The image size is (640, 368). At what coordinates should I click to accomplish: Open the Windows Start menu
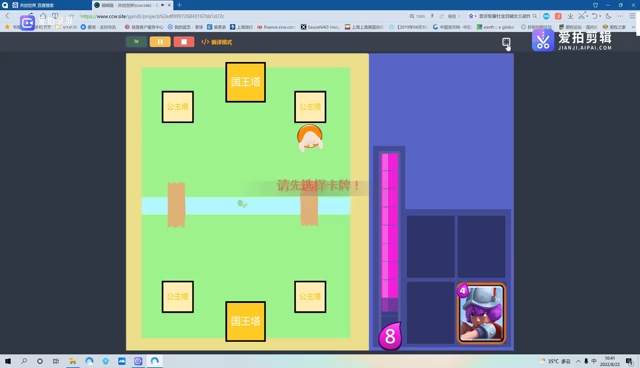tap(8, 361)
